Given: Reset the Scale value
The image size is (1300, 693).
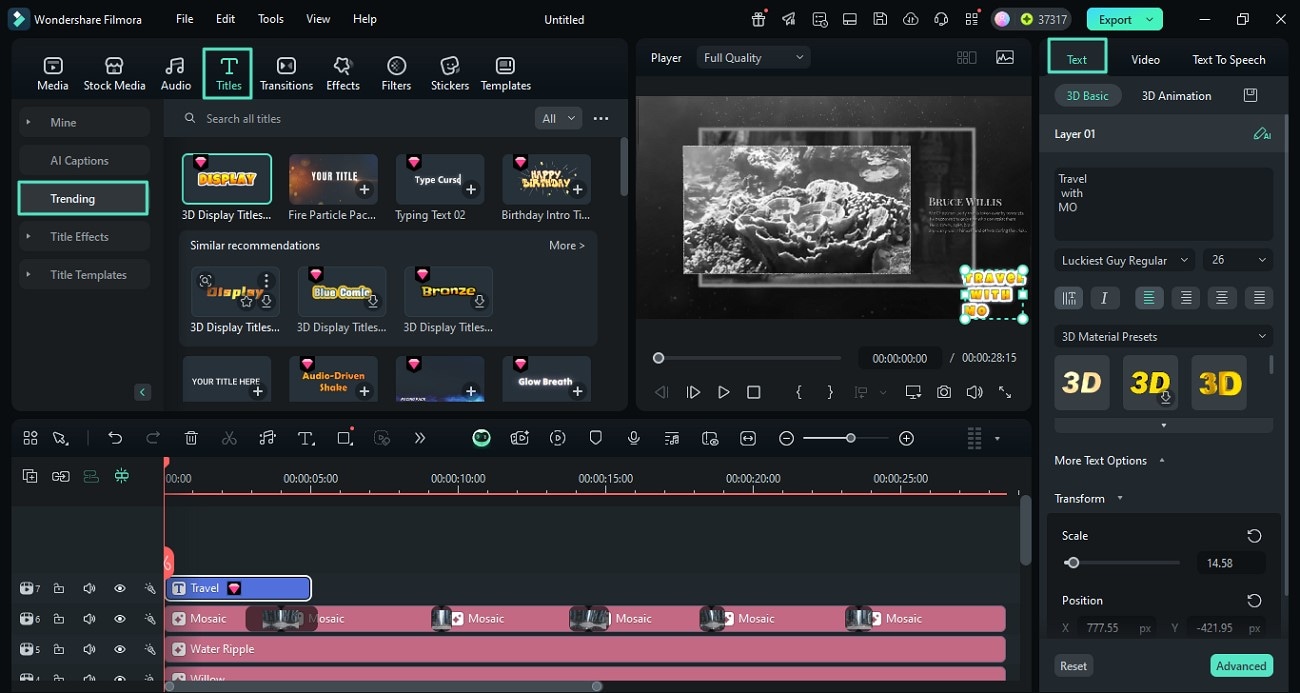Looking at the screenshot, I should pos(1254,536).
